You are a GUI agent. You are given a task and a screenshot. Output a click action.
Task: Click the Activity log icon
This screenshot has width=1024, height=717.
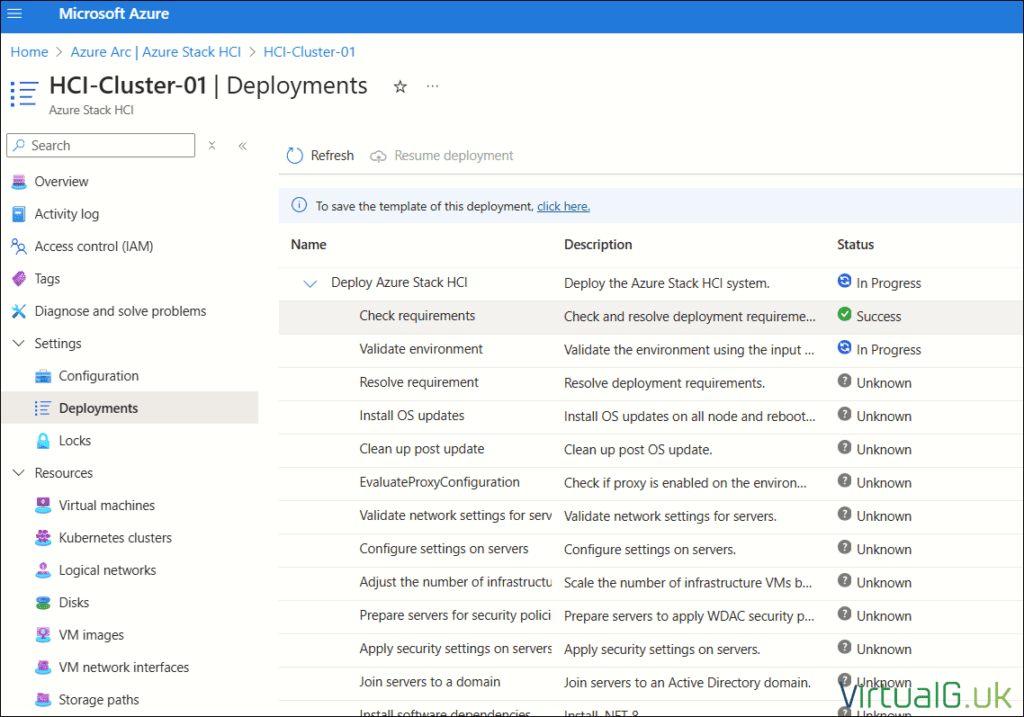(x=19, y=214)
